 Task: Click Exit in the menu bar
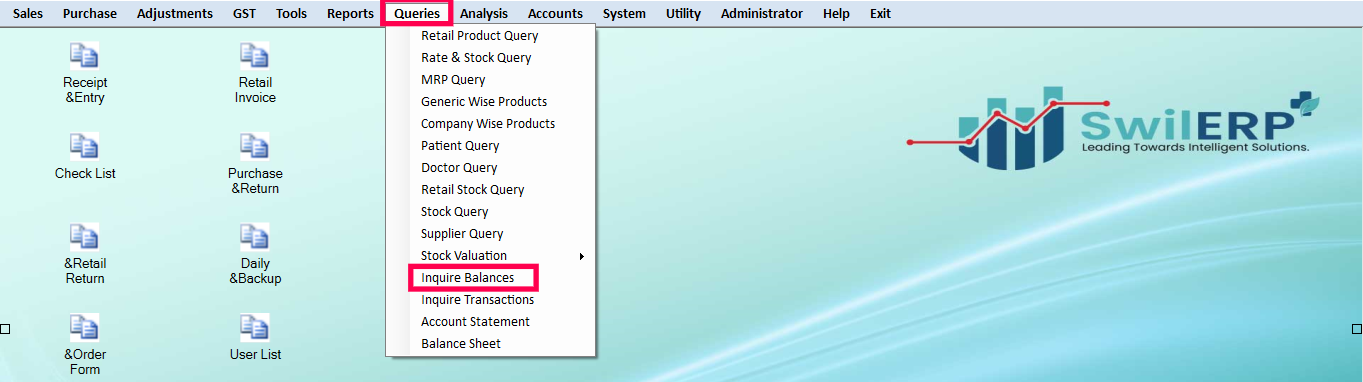pyautogui.click(x=880, y=14)
